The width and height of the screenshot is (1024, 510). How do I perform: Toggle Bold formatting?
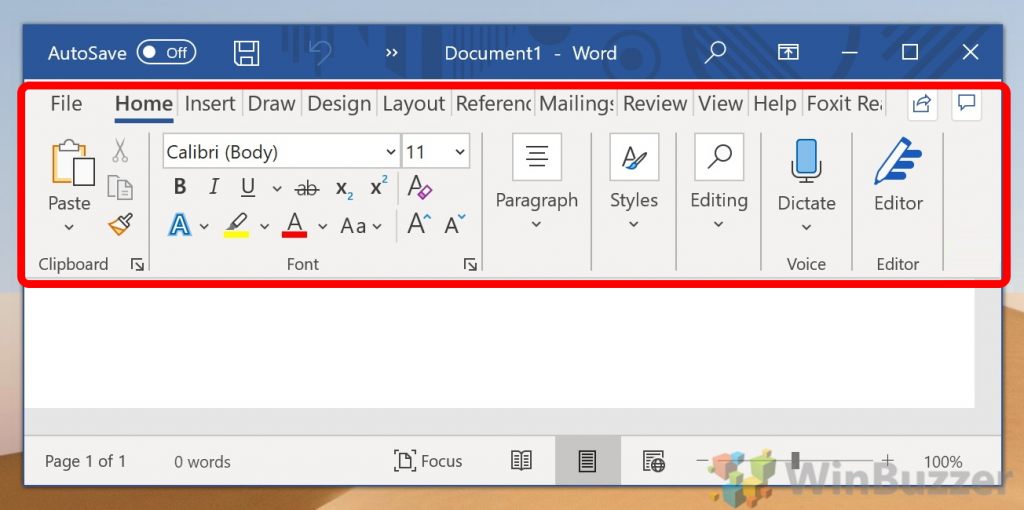(180, 187)
